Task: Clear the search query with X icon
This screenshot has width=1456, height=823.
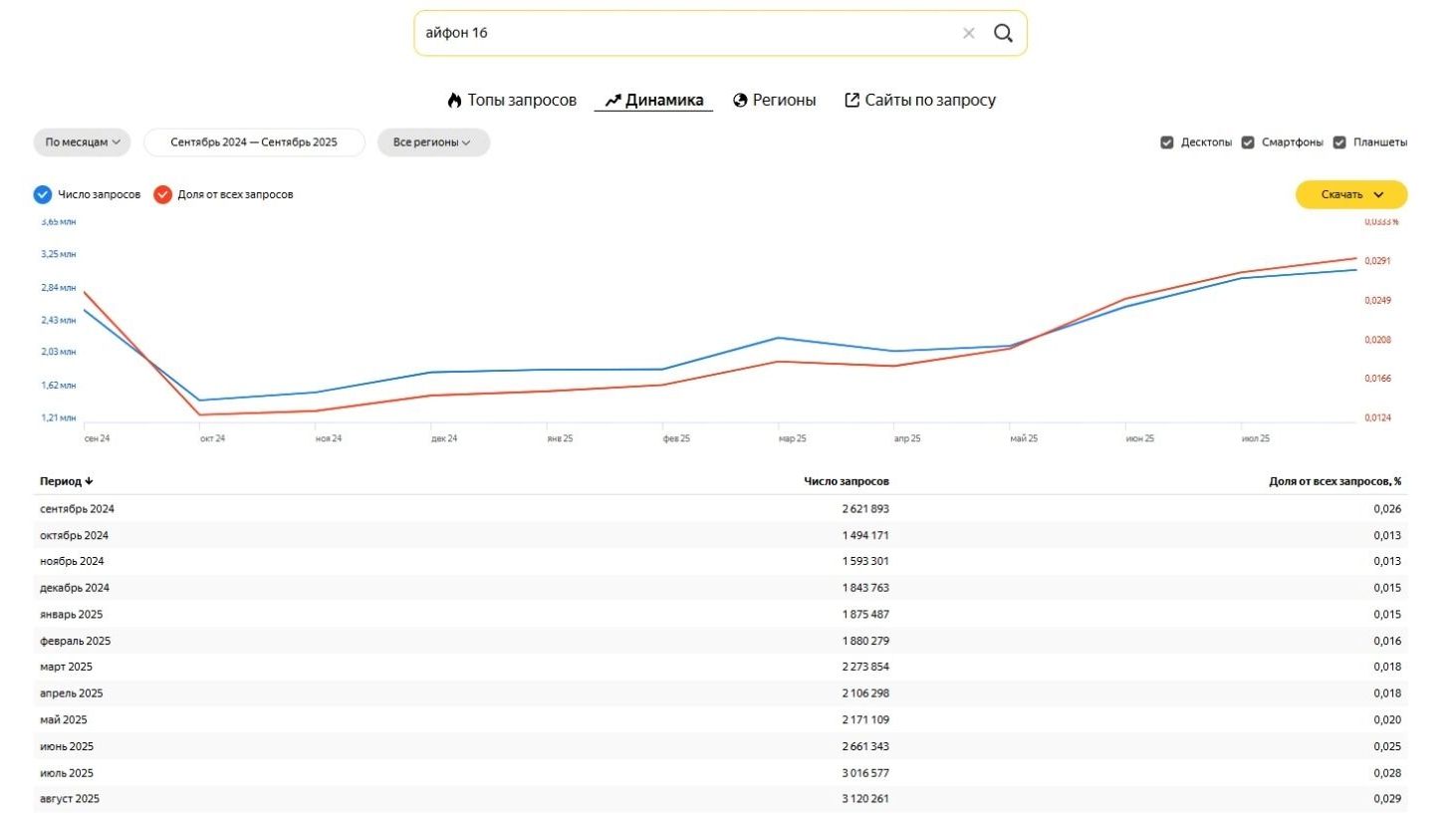Action: pos(968,33)
